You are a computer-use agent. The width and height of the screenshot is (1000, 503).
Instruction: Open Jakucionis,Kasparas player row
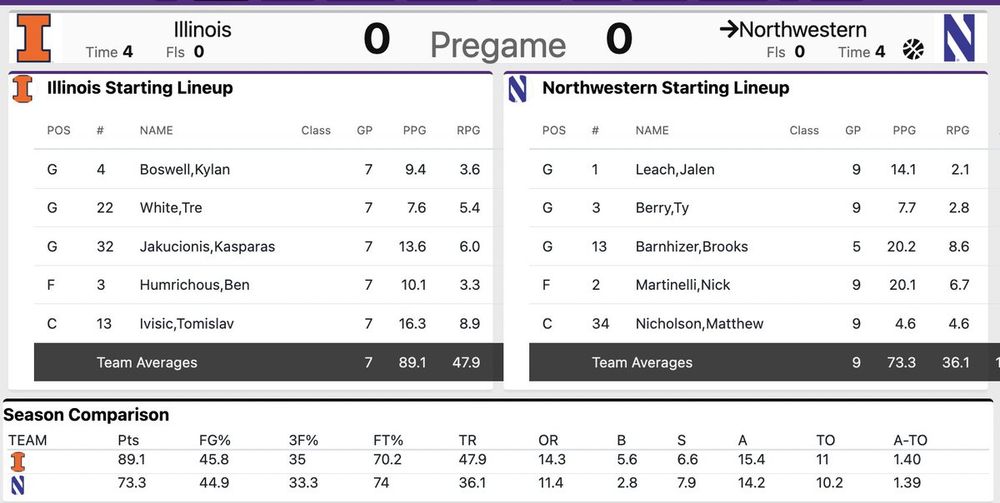click(207, 246)
